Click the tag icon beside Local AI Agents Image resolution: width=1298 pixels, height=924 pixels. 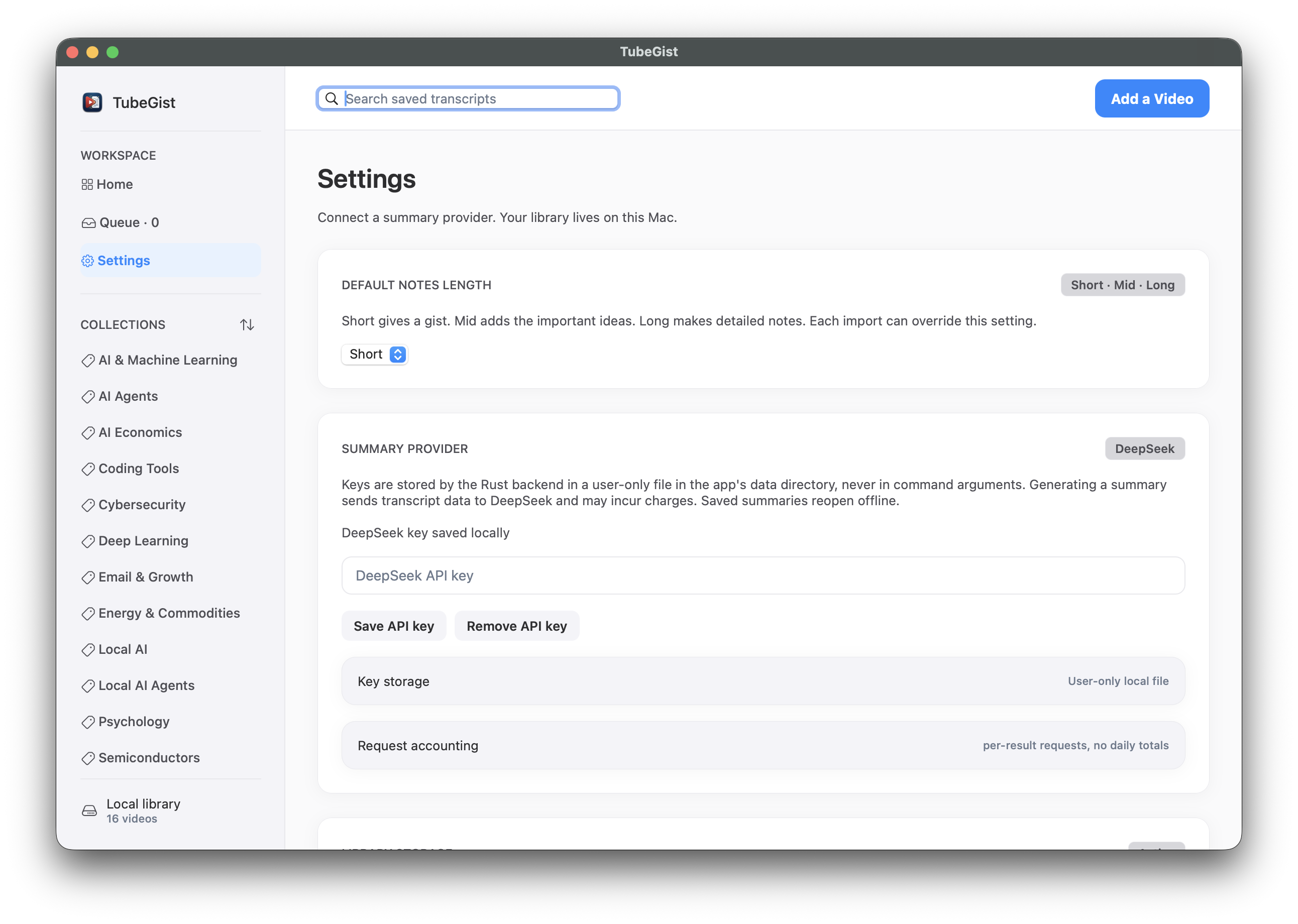tap(88, 686)
